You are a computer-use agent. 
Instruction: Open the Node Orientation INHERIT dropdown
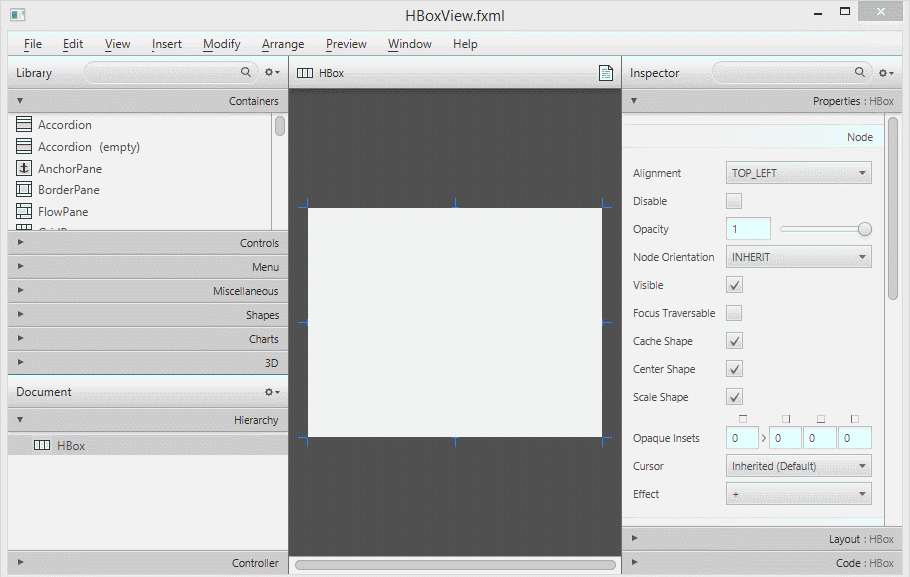[x=799, y=257]
